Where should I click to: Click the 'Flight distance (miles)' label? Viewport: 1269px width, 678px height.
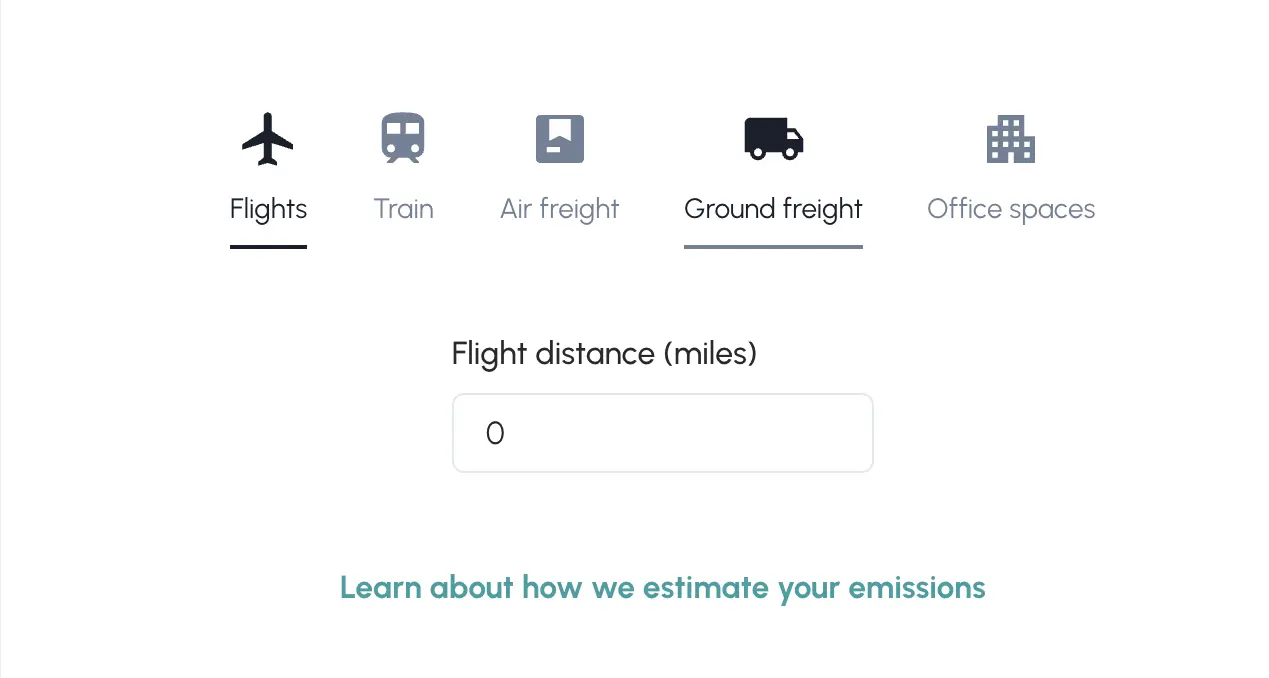click(x=604, y=354)
